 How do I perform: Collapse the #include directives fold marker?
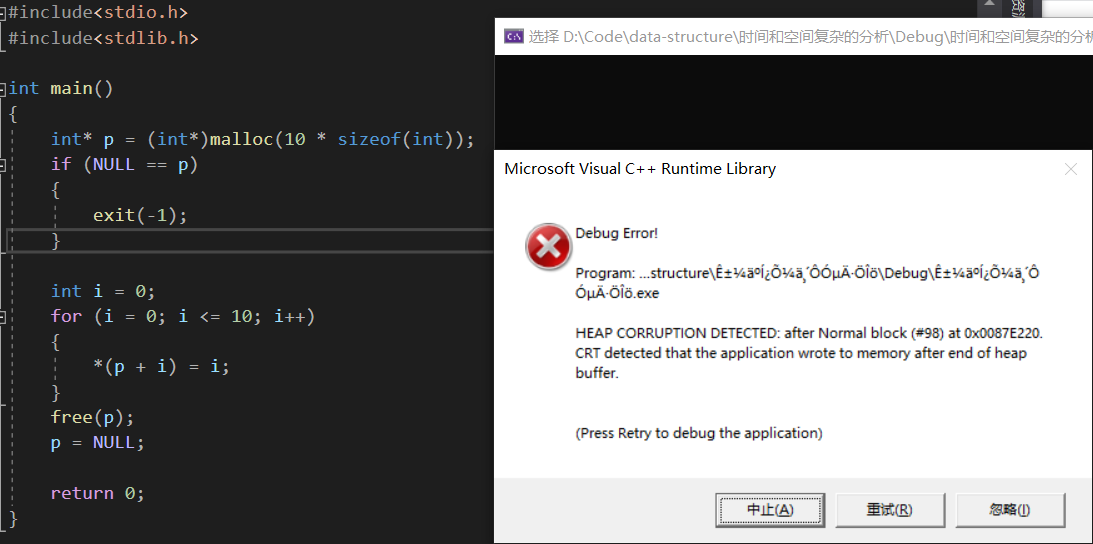pos(3,12)
